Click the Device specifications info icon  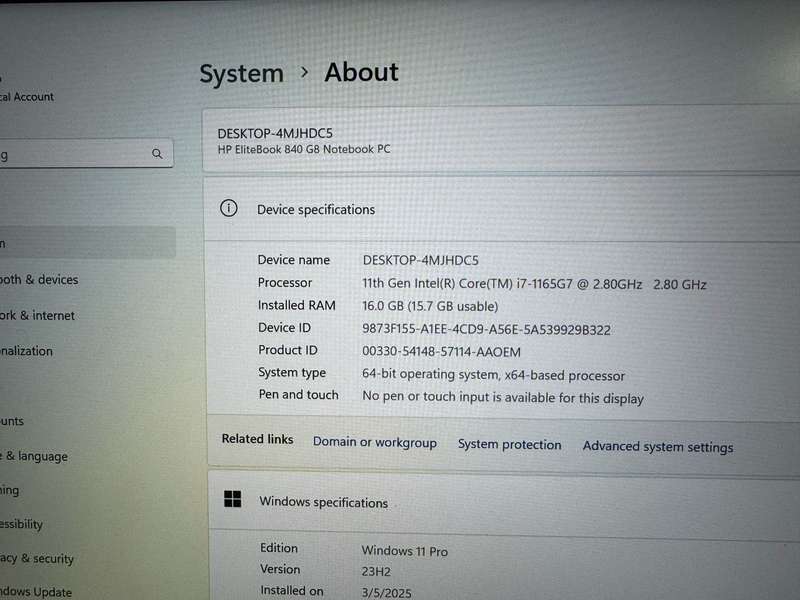click(x=229, y=208)
